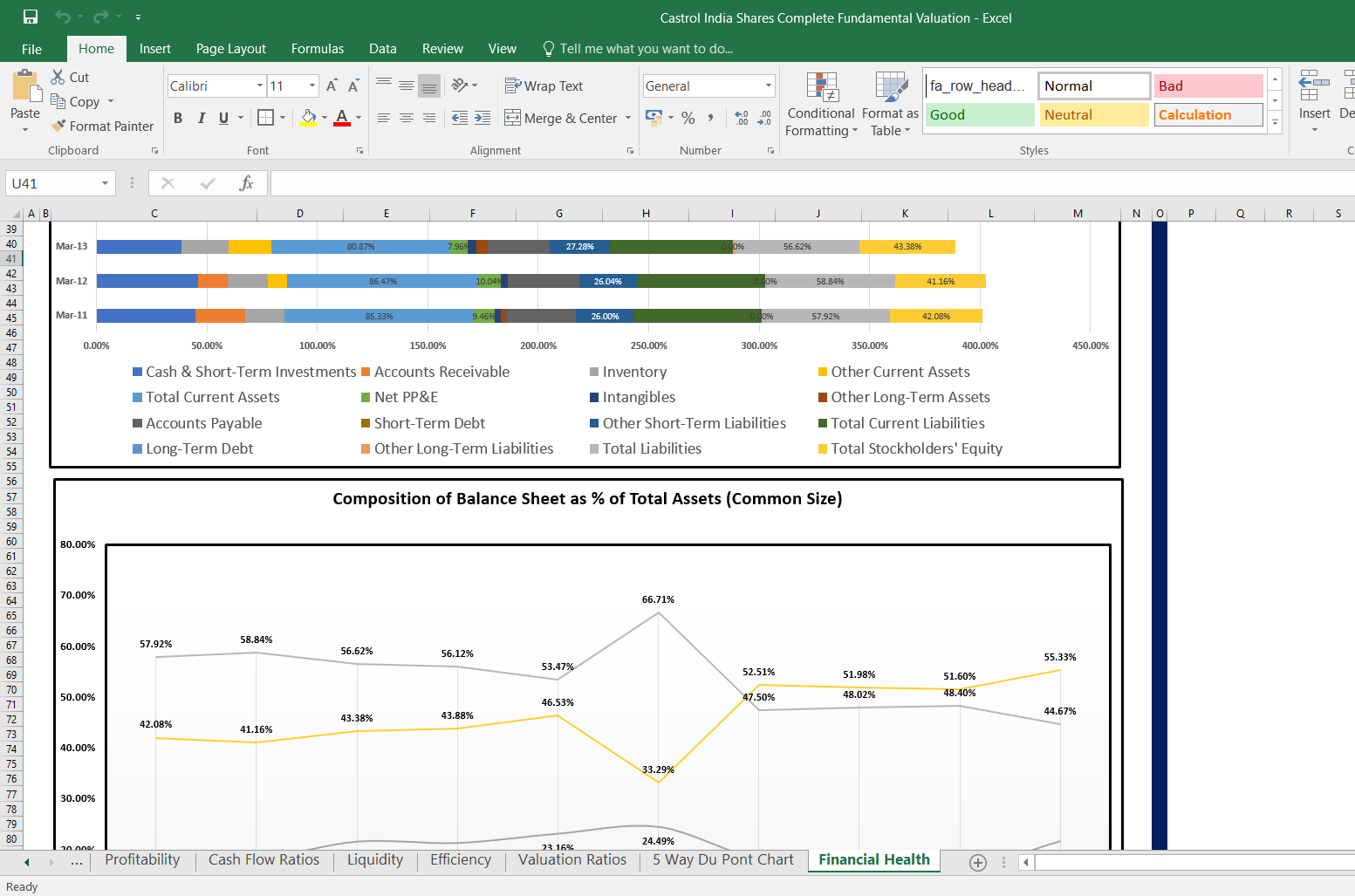The width and height of the screenshot is (1355, 896).
Task: Toggle Align Right button
Action: coord(429,118)
